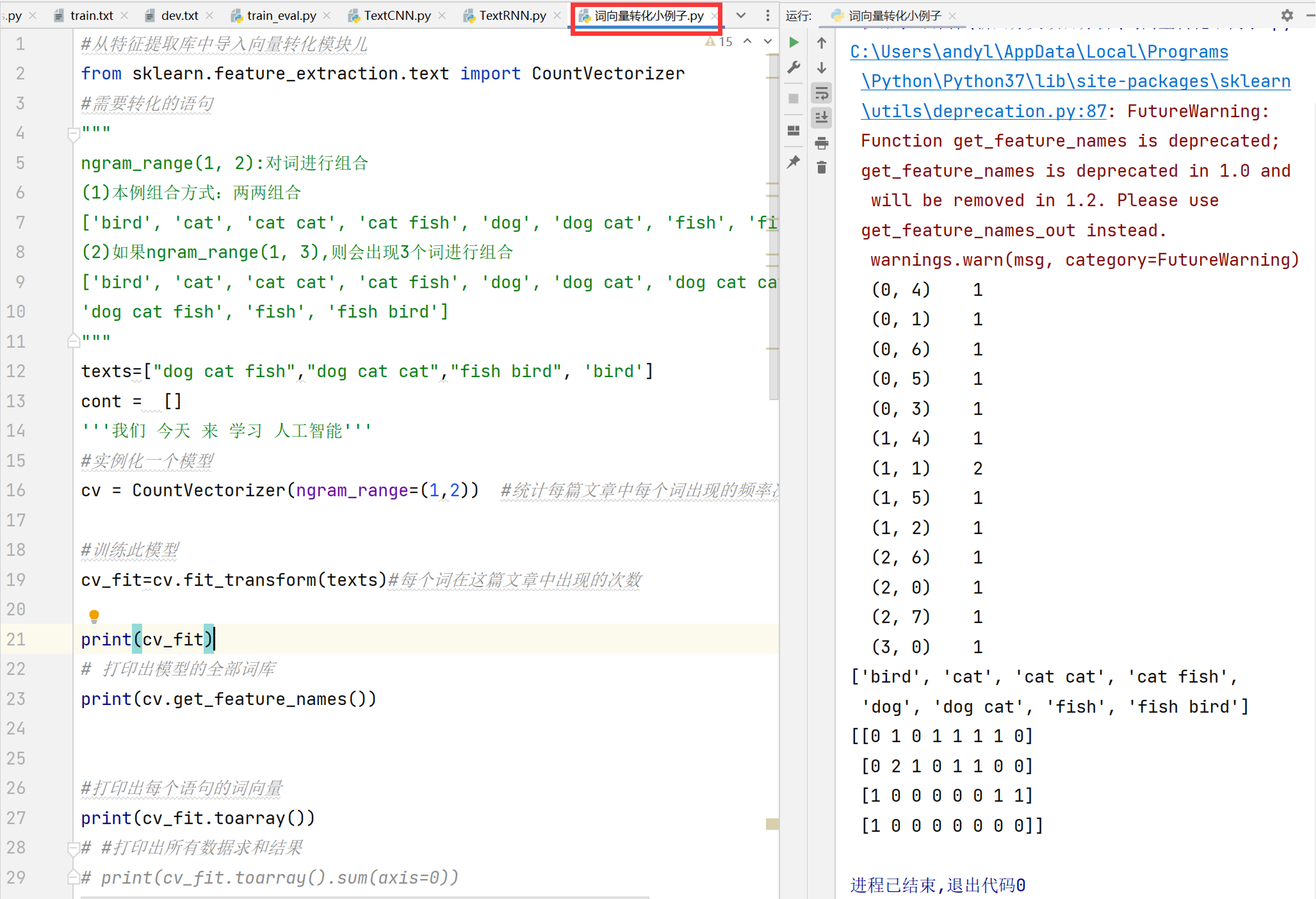Click yellow warning stripe marker near line 27
This screenshot has height=899, width=1316.
click(772, 824)
